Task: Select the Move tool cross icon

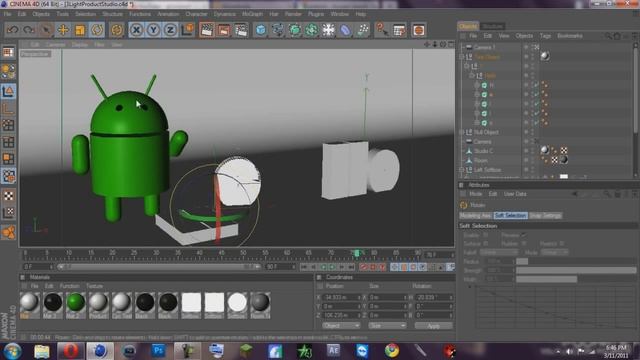Action: click(63, 30)
